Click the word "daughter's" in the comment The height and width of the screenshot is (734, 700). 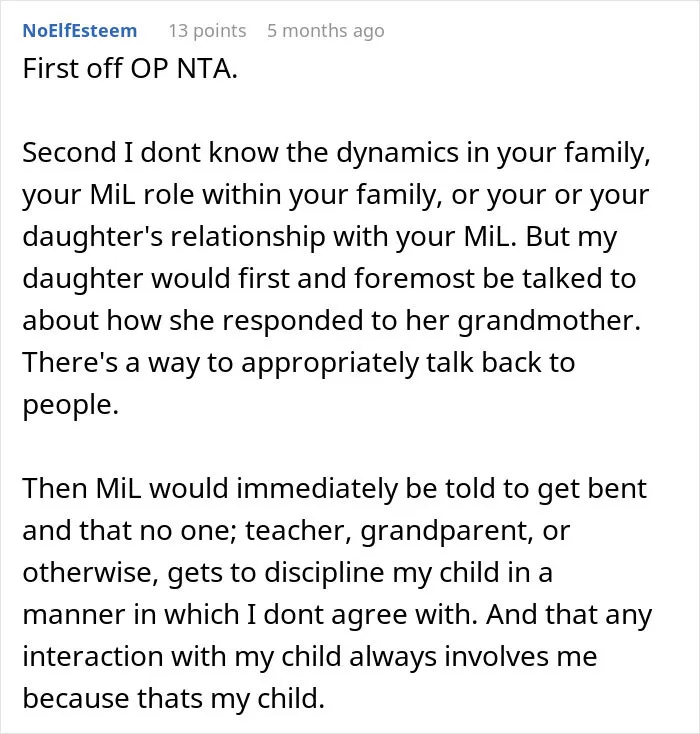click(x=93, y=236)
